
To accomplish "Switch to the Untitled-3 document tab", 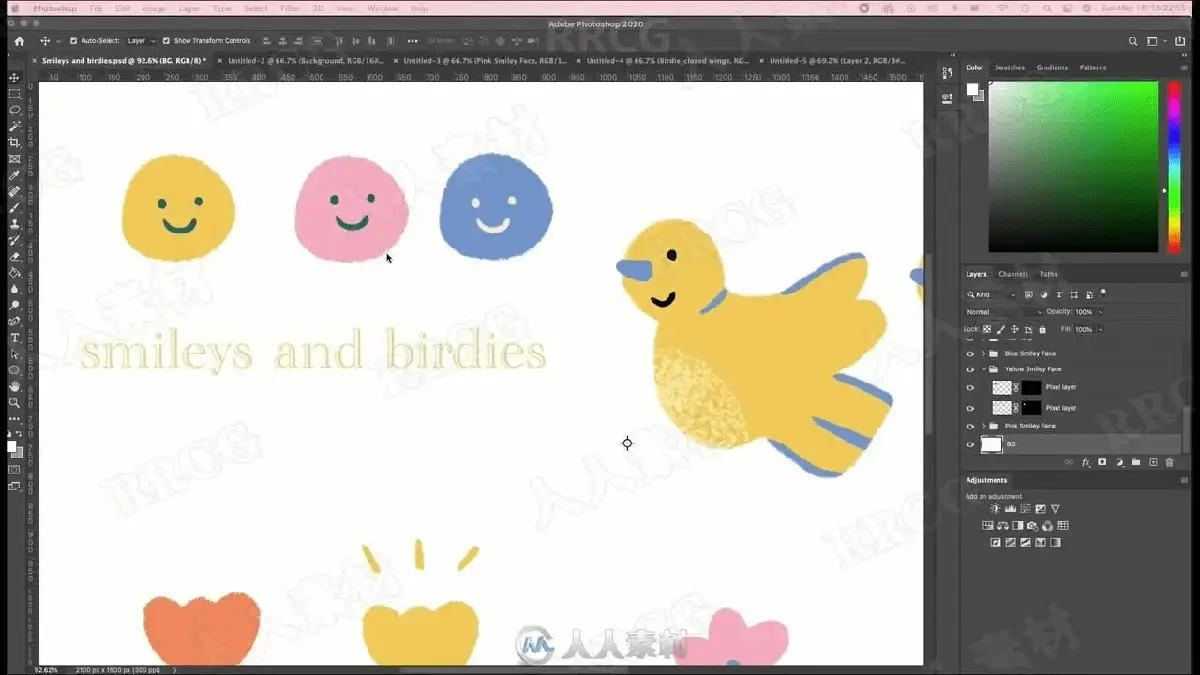I will (485, 60).
